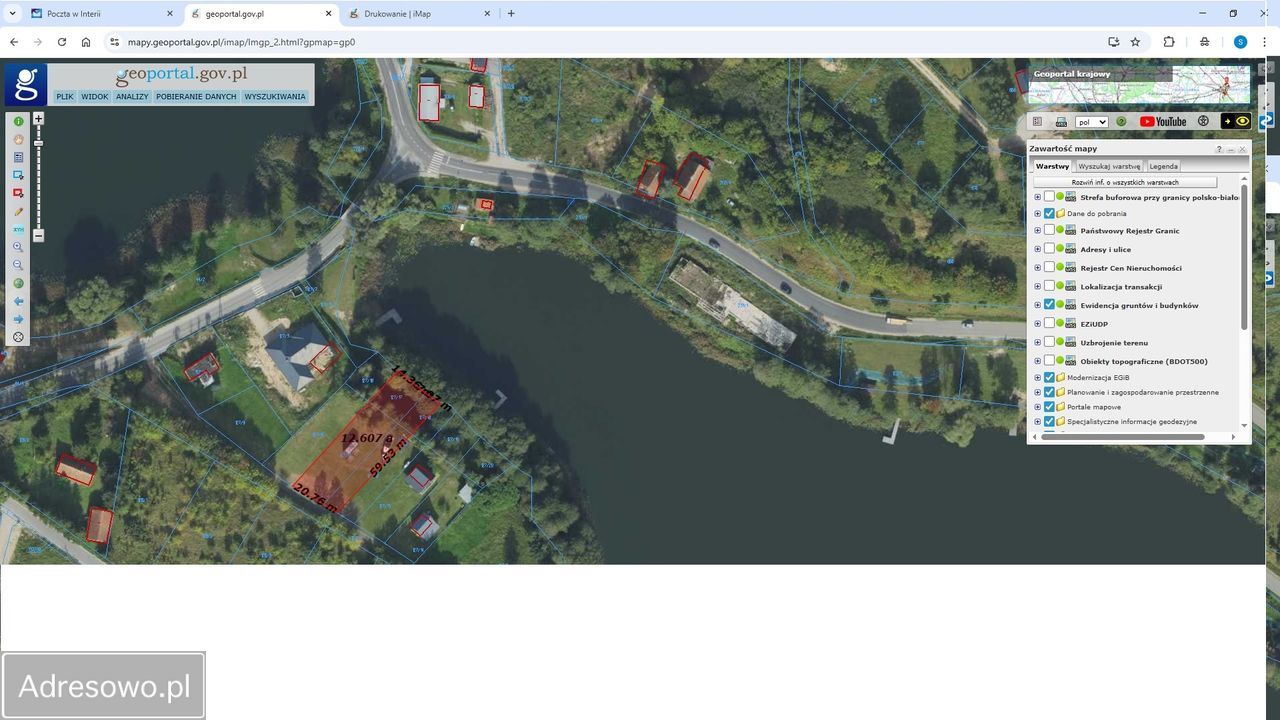
Task: Switch to 'Drukowanie | iMap' browser tab
Action: click(420, 14)
